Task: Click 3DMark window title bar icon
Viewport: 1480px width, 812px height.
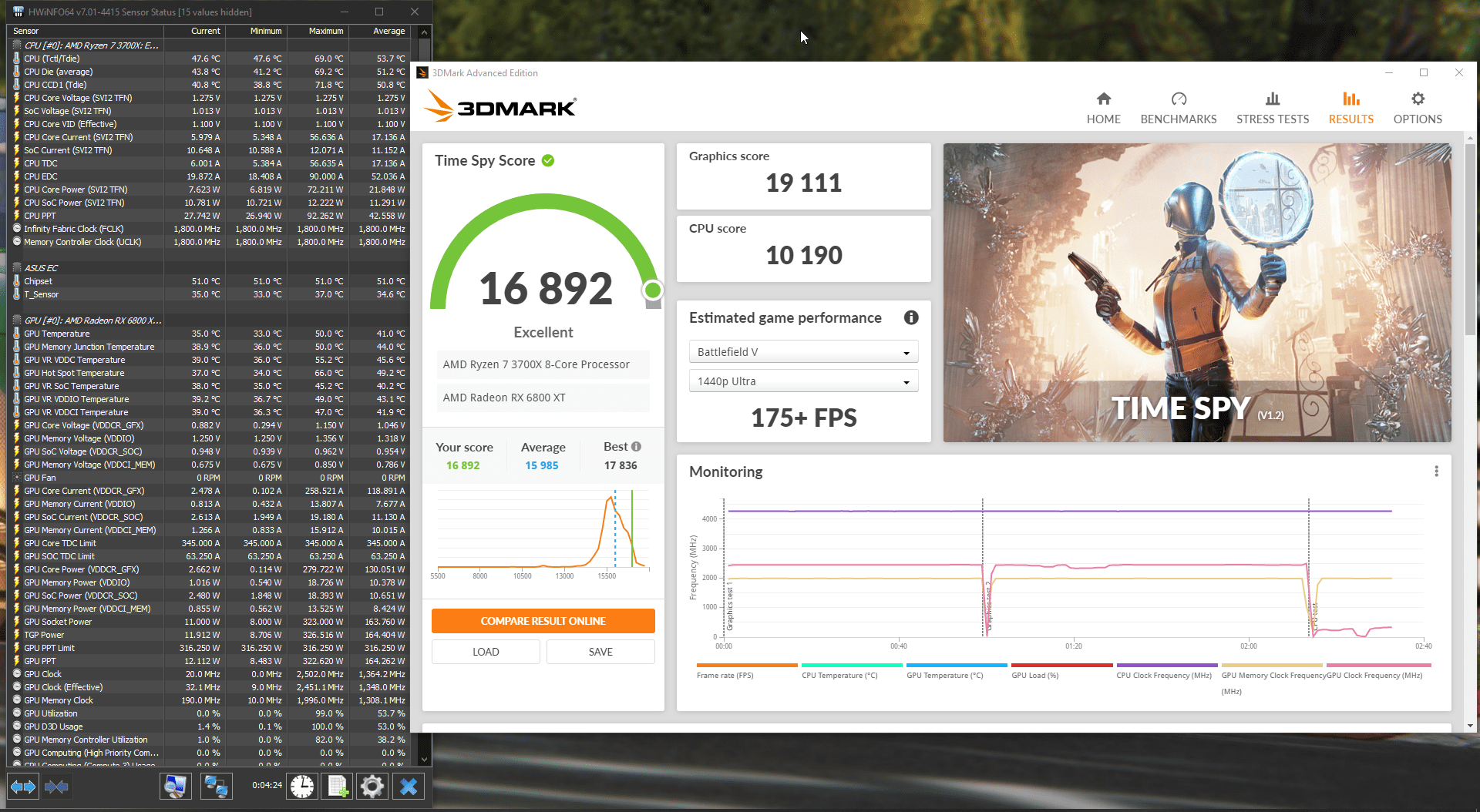Action: tap(422, 72)
